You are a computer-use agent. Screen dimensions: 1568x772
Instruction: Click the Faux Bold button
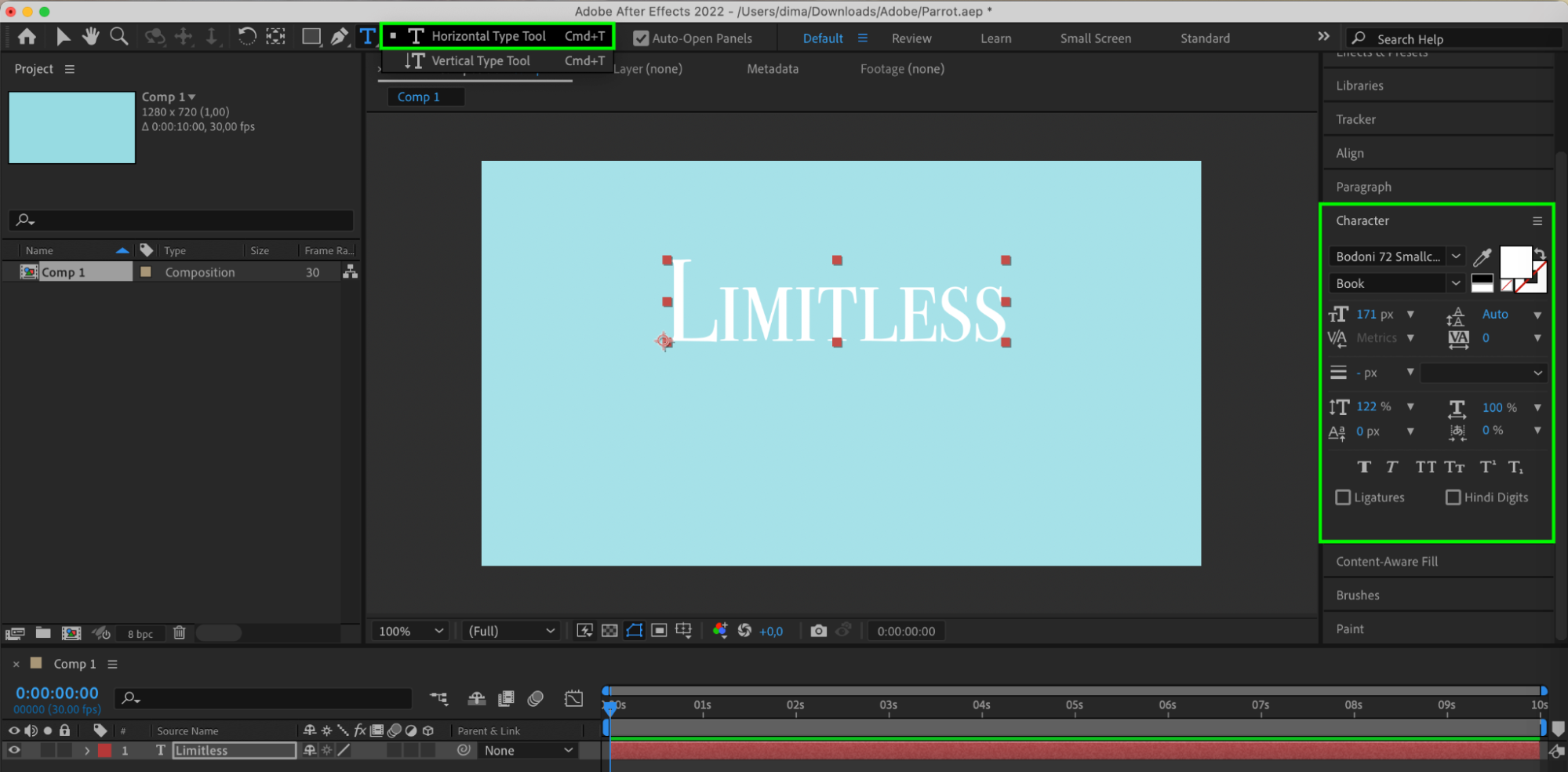coord(1364,467)
